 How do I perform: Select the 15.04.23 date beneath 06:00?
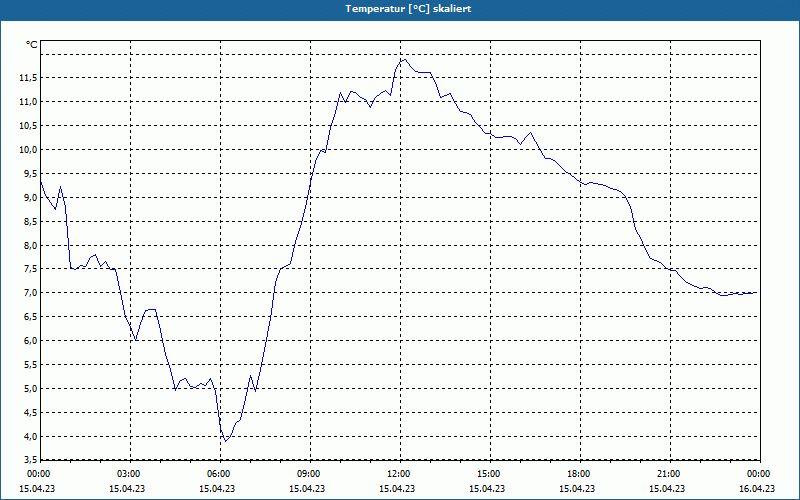(217, 488)
